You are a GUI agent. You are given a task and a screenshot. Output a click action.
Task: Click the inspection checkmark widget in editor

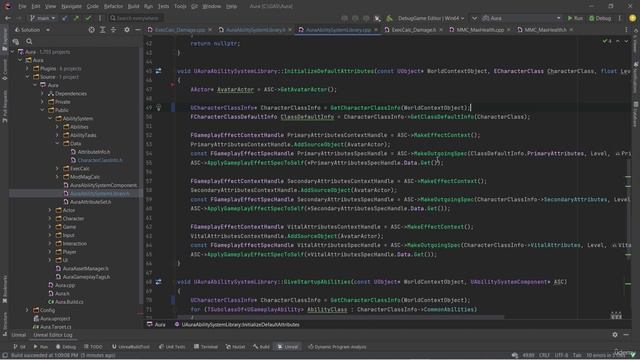(607, 41)
